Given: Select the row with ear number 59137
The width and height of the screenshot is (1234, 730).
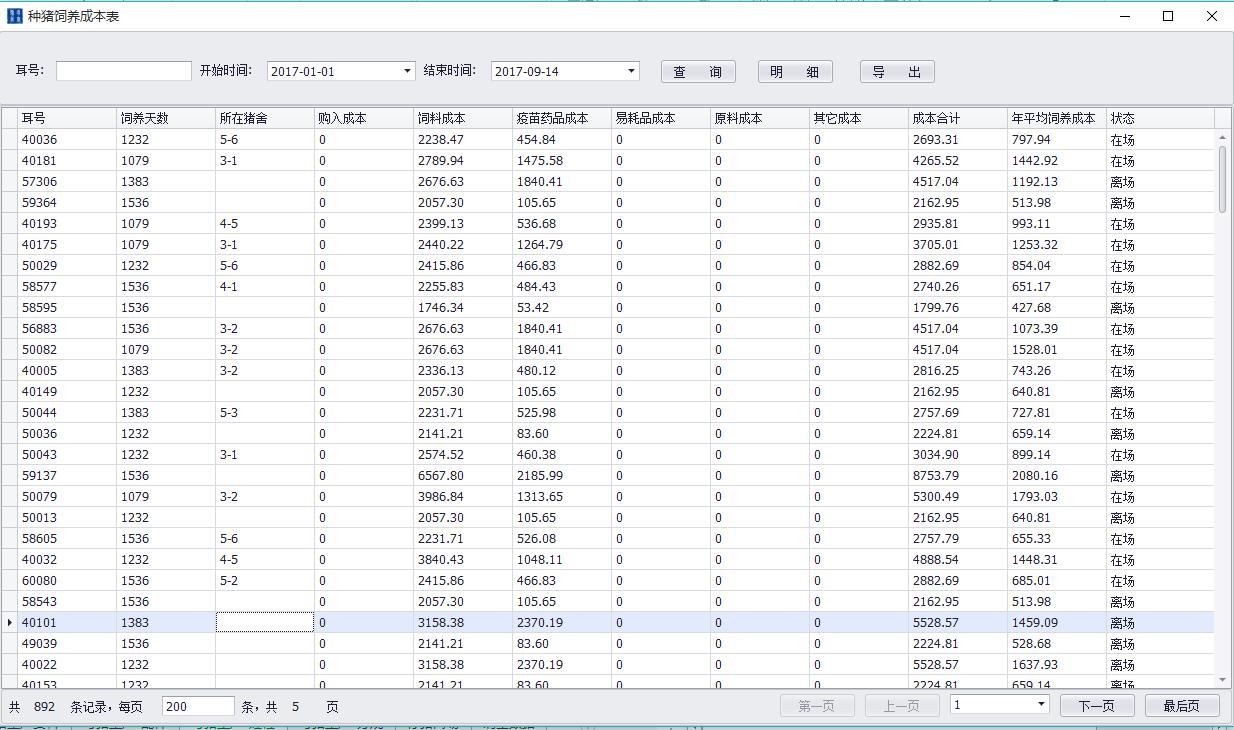Looking at the screenshot, I should (x=40, y=476).
